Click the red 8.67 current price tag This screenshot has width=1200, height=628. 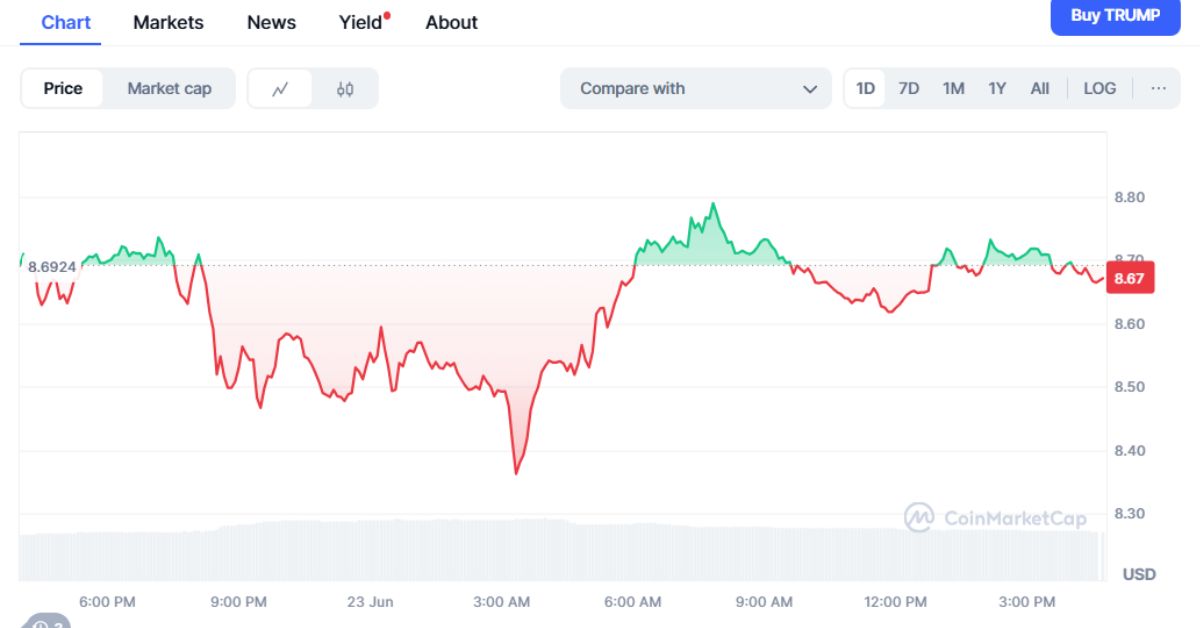point(1130,278)
